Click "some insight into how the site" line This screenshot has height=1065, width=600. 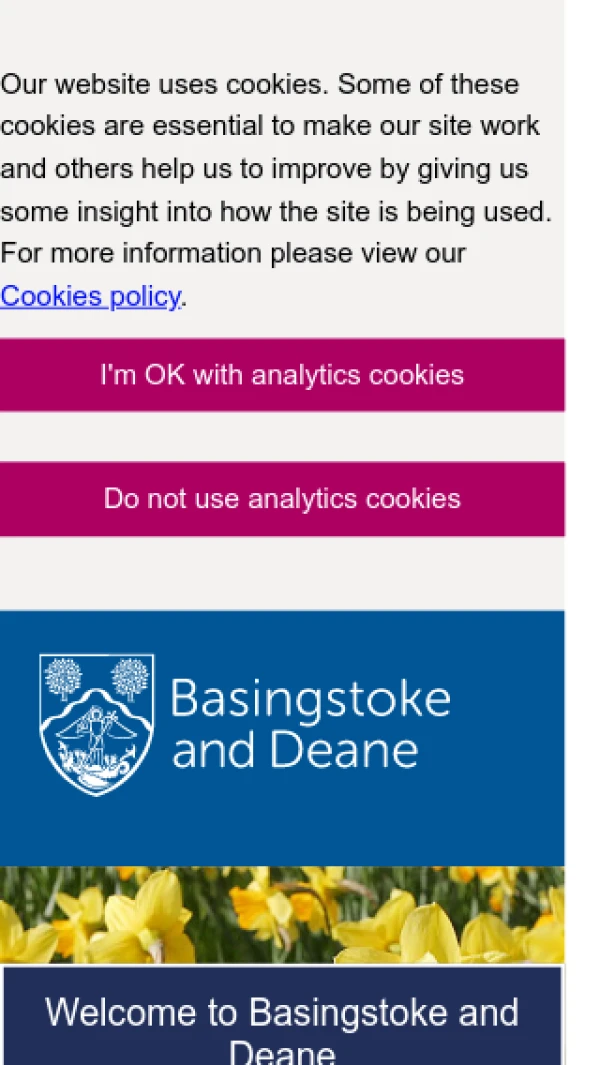pos(275,211)
